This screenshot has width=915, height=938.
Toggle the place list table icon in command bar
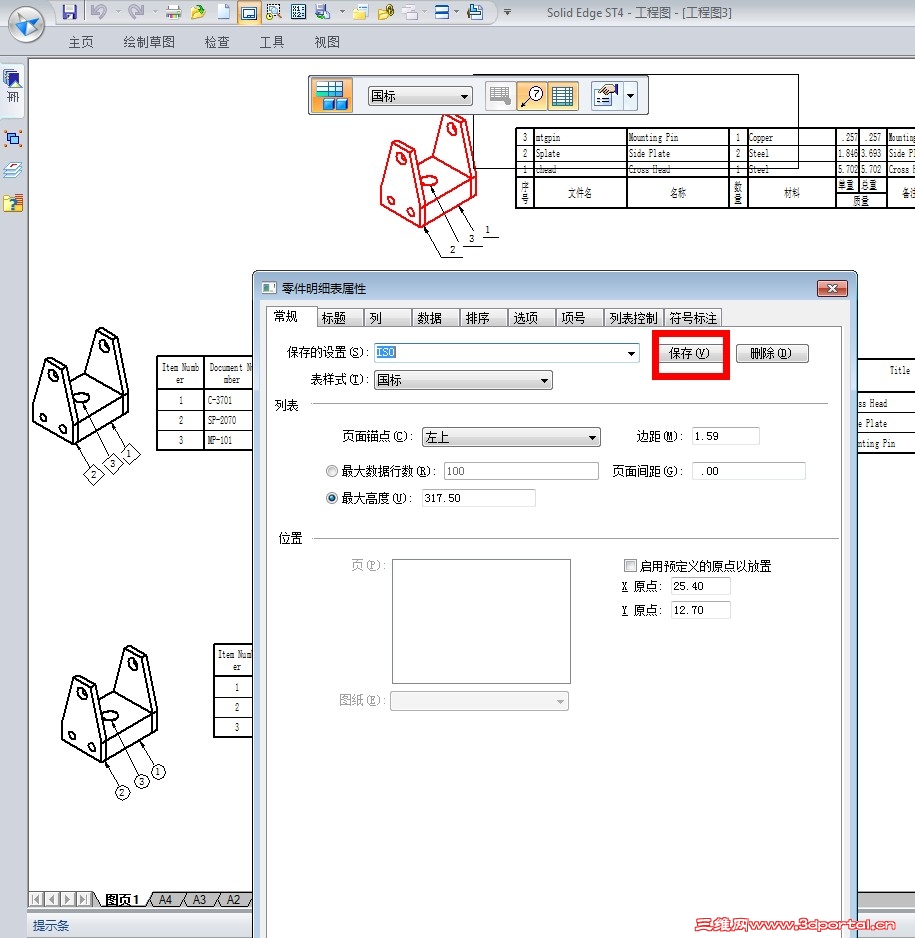(x=563, y=96)
